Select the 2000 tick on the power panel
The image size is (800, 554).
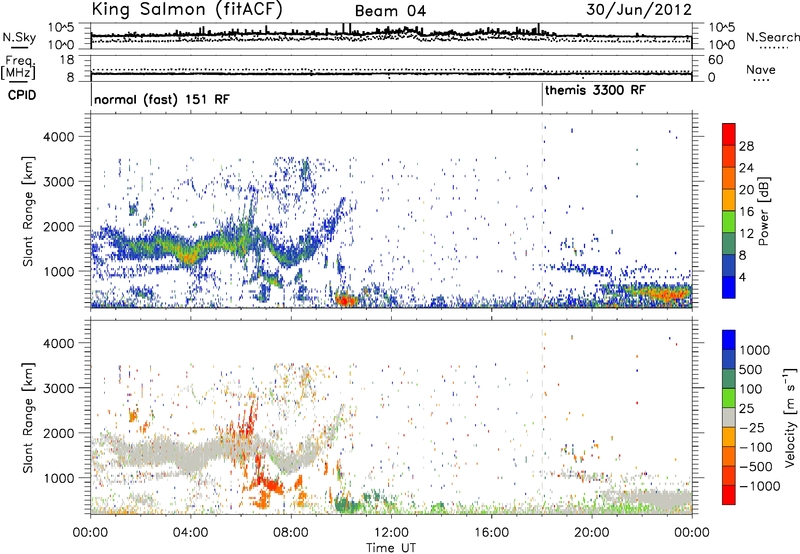(58, 226)
